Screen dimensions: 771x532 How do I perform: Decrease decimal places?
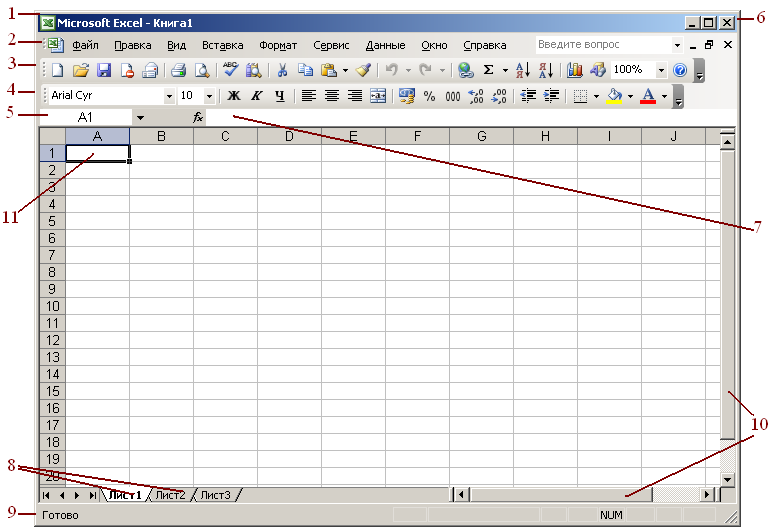(x=499, y=96)
